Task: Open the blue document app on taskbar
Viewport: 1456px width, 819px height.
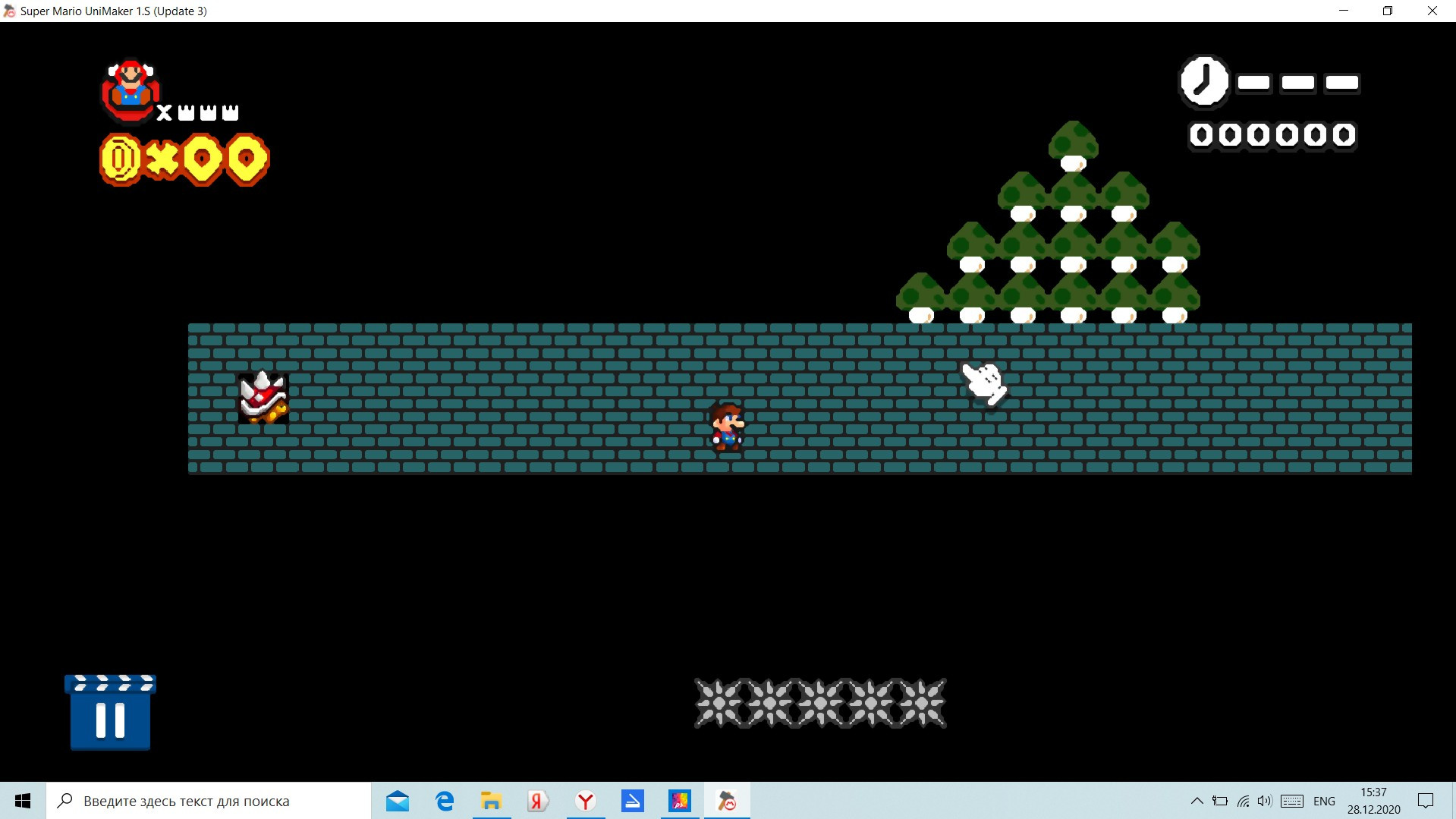Action: coord(632,801)
